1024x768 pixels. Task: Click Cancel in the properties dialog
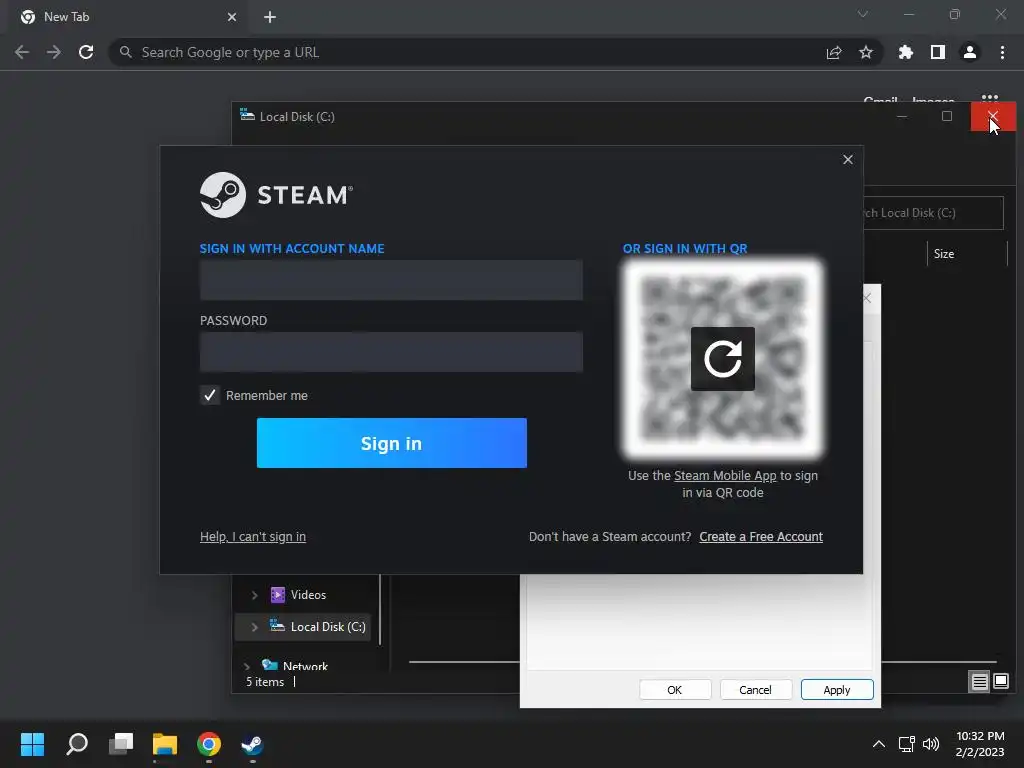click(755, 690)
